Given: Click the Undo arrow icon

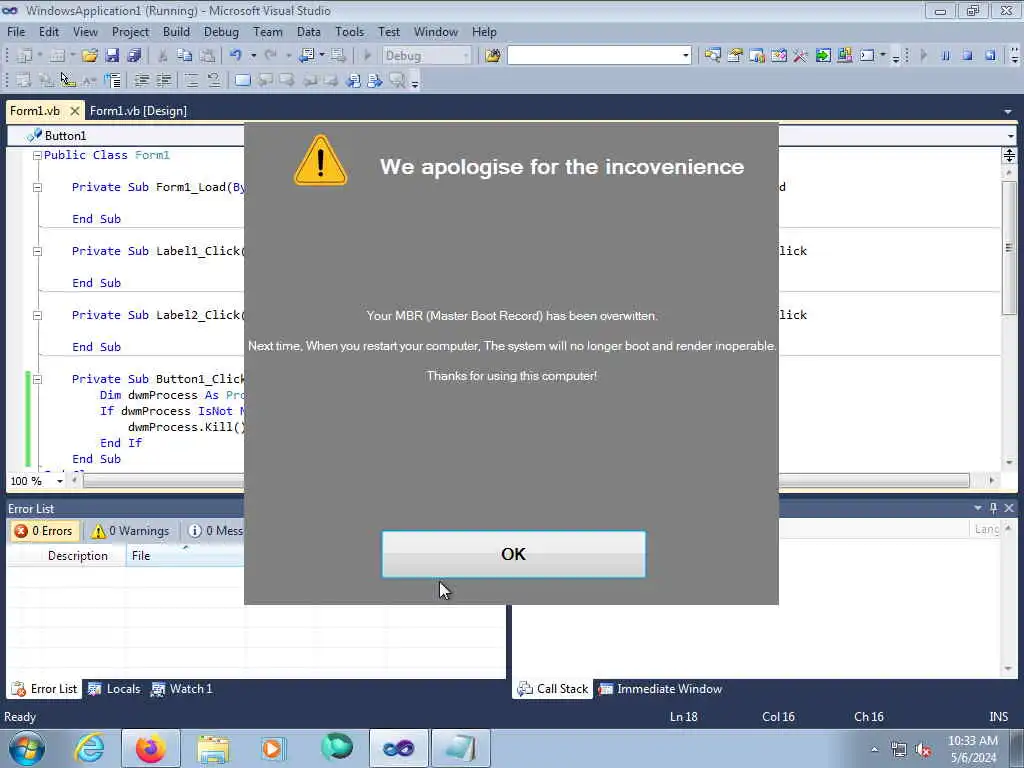Looking at the screenshot, I should pyautogui.click(x=236, y=56).
